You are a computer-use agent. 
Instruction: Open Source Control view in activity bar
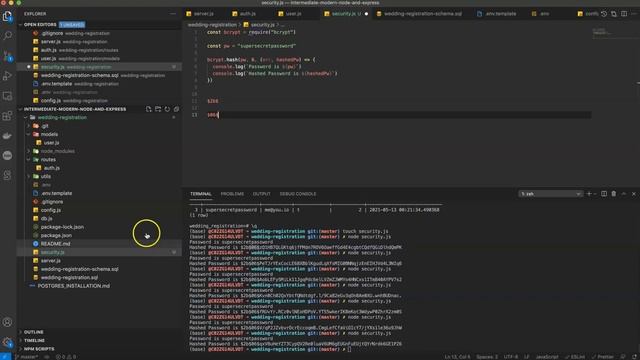(7, 56)
